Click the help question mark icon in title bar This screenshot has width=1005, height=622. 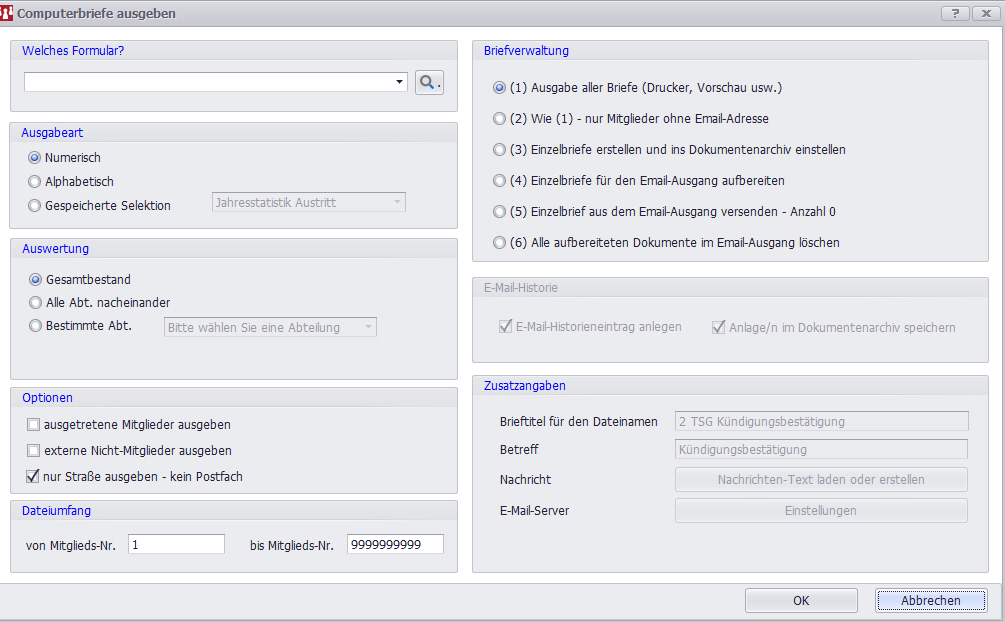click(955, 13)
